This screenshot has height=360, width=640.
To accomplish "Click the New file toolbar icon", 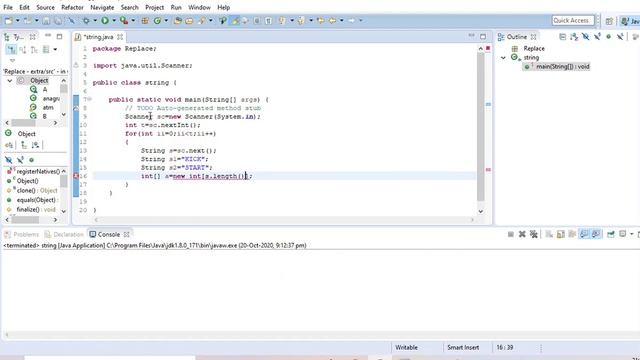I will point(8,20).
